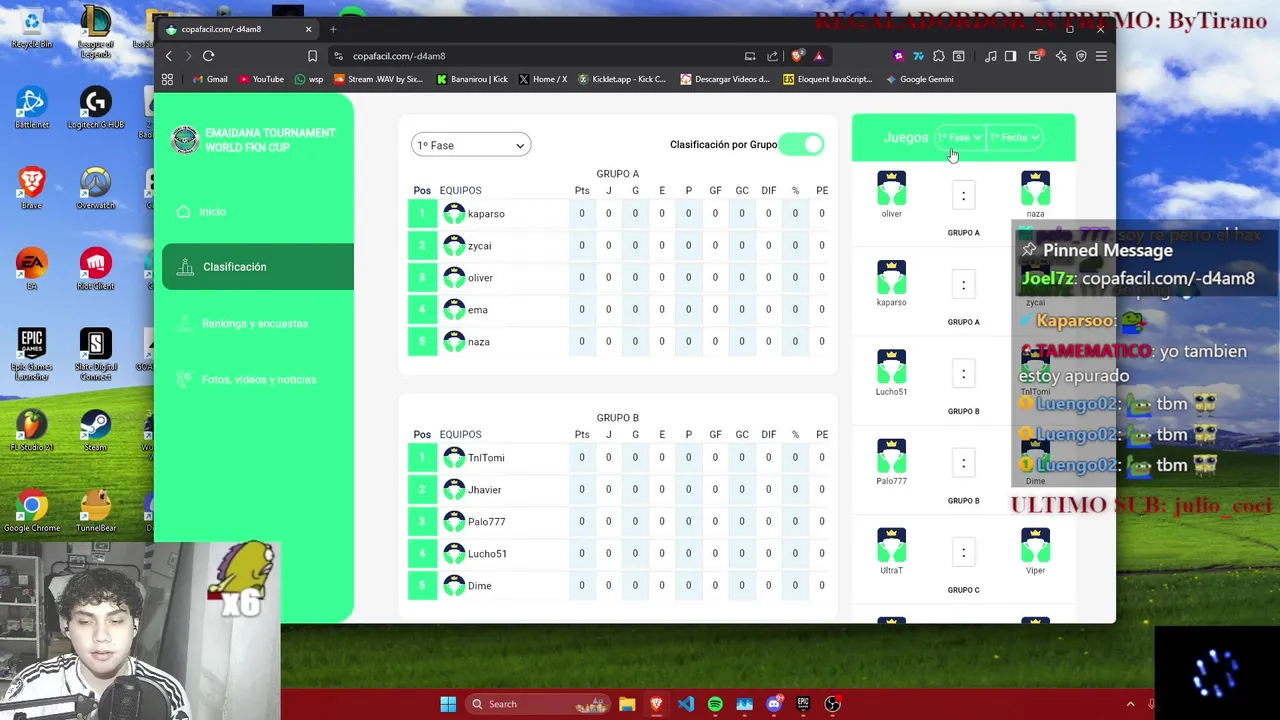Open Battle.net desktop shortcut
Image resolution: width=1280 pixels, height=720 pixels.
tap(31, 107)
